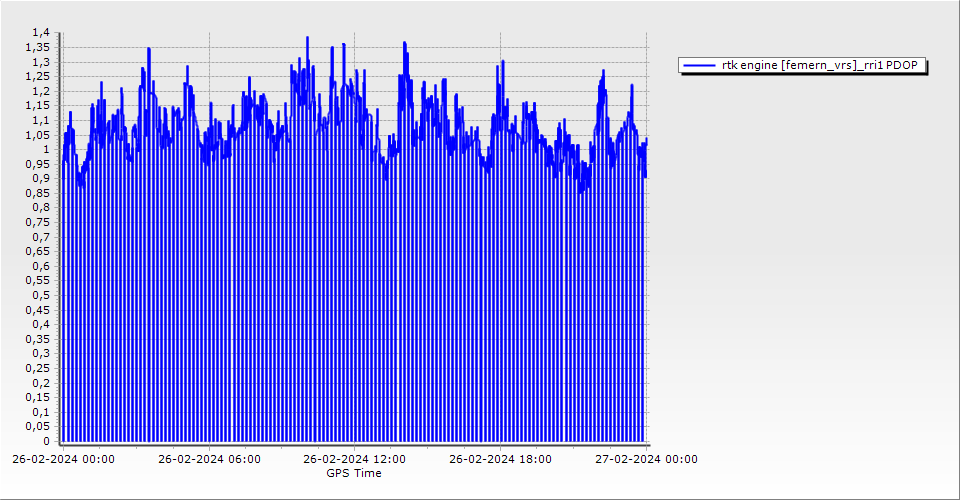The height and width of the screenshot is (500, 960).
Task: Click the '27-02-2024 00:00' time label
Action: (x=646, y=460)
